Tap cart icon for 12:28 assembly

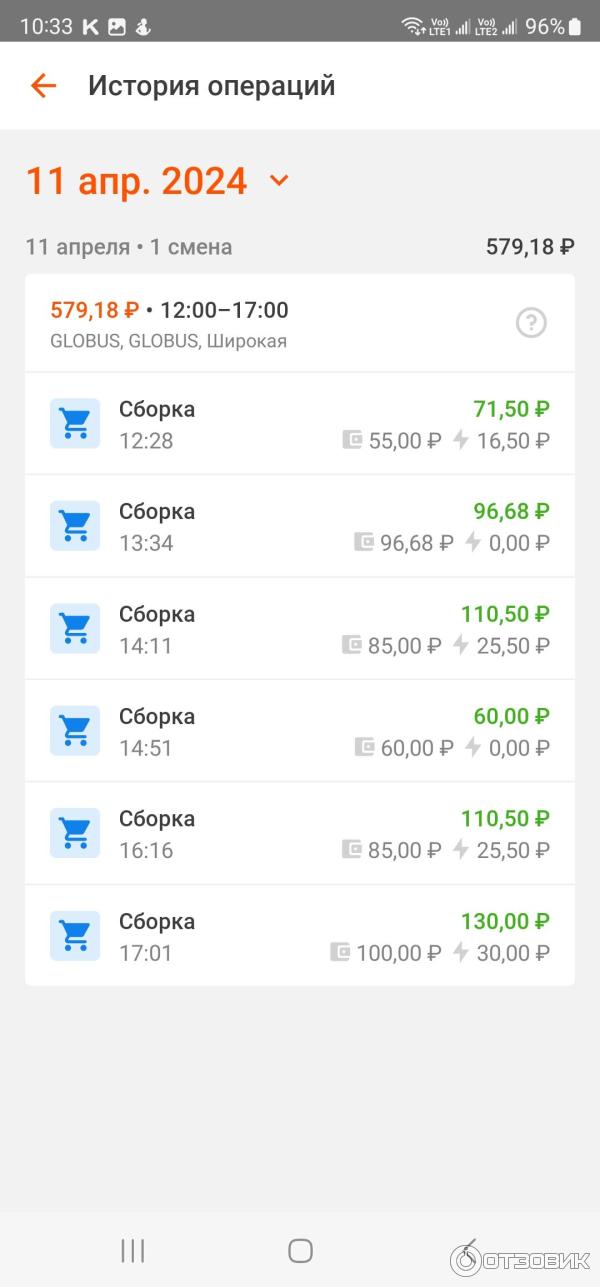(75, 424)
